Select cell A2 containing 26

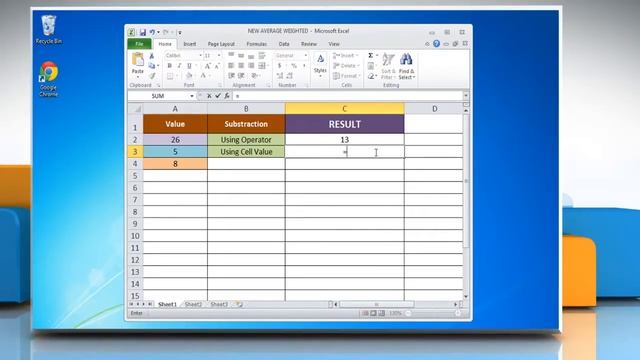pos(175,140)
